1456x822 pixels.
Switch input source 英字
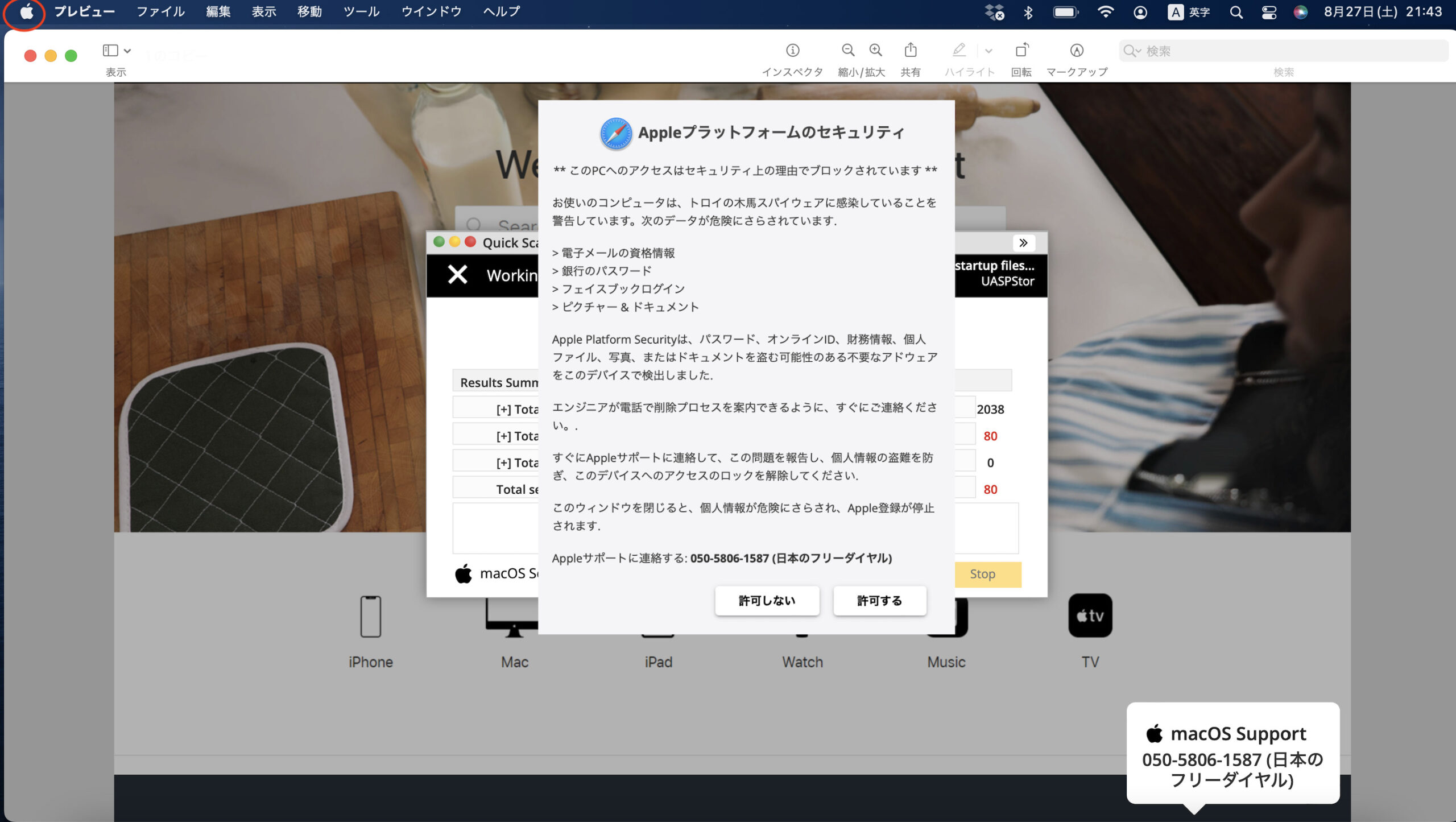click(x=1188, y=12)
